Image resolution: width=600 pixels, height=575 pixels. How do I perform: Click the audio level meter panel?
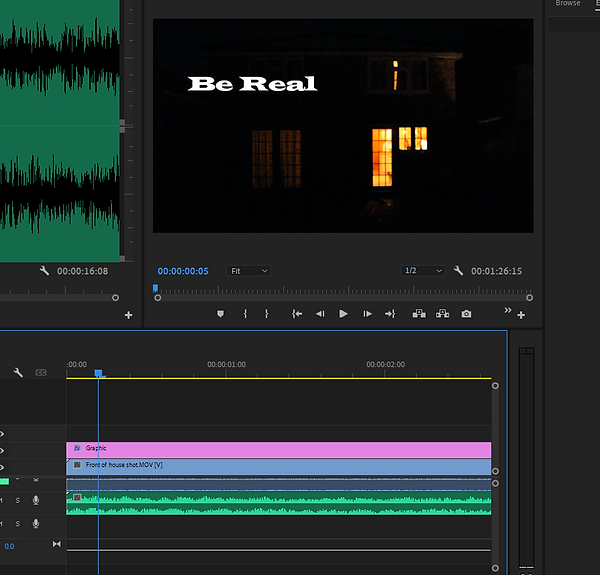526,458
